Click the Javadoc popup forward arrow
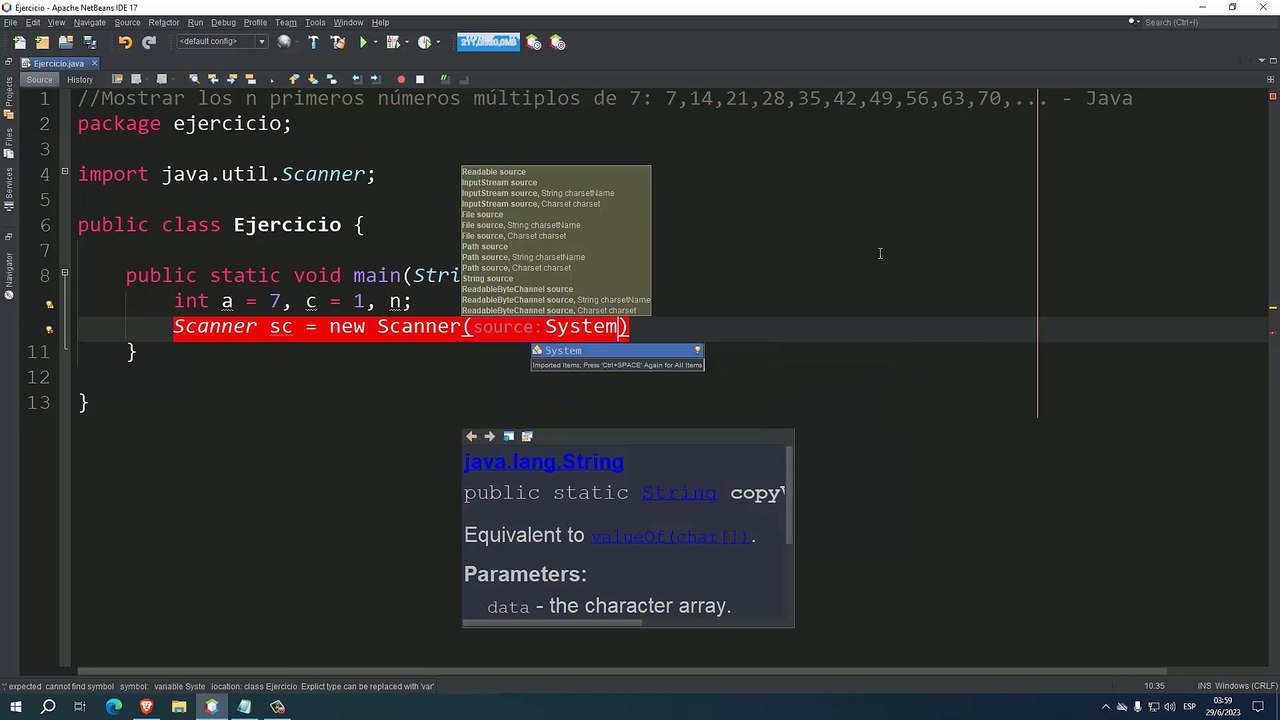 pyautogui.click(x=489, y=436)
